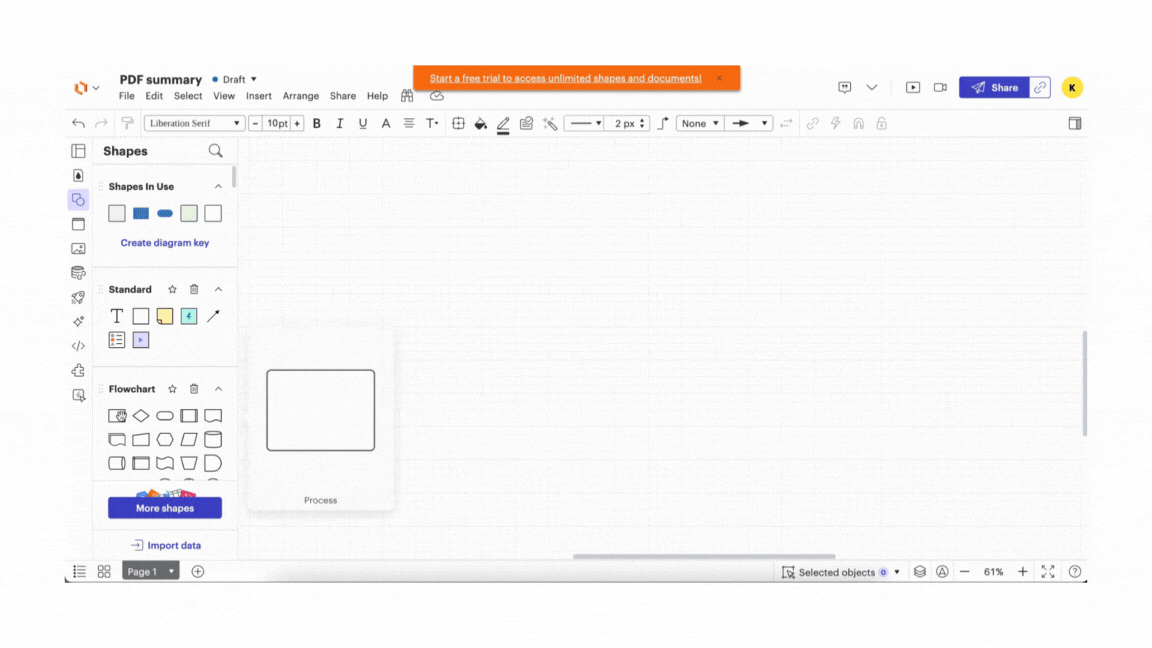Add a new page with plus

pyautogui.click(x=198, y=572)
